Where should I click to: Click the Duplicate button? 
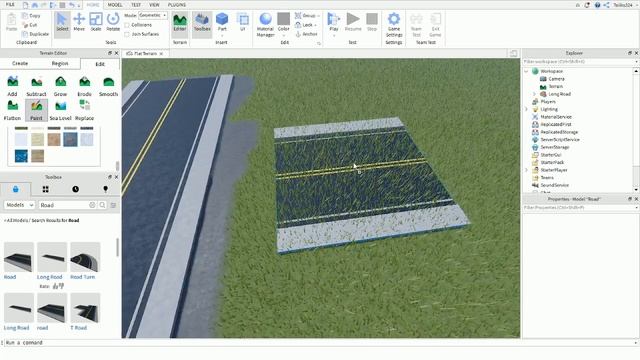coord(36,34)
